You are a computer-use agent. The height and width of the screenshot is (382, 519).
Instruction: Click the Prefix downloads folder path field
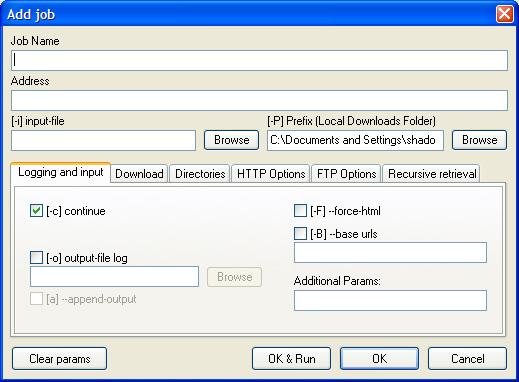tap(355, 140)
